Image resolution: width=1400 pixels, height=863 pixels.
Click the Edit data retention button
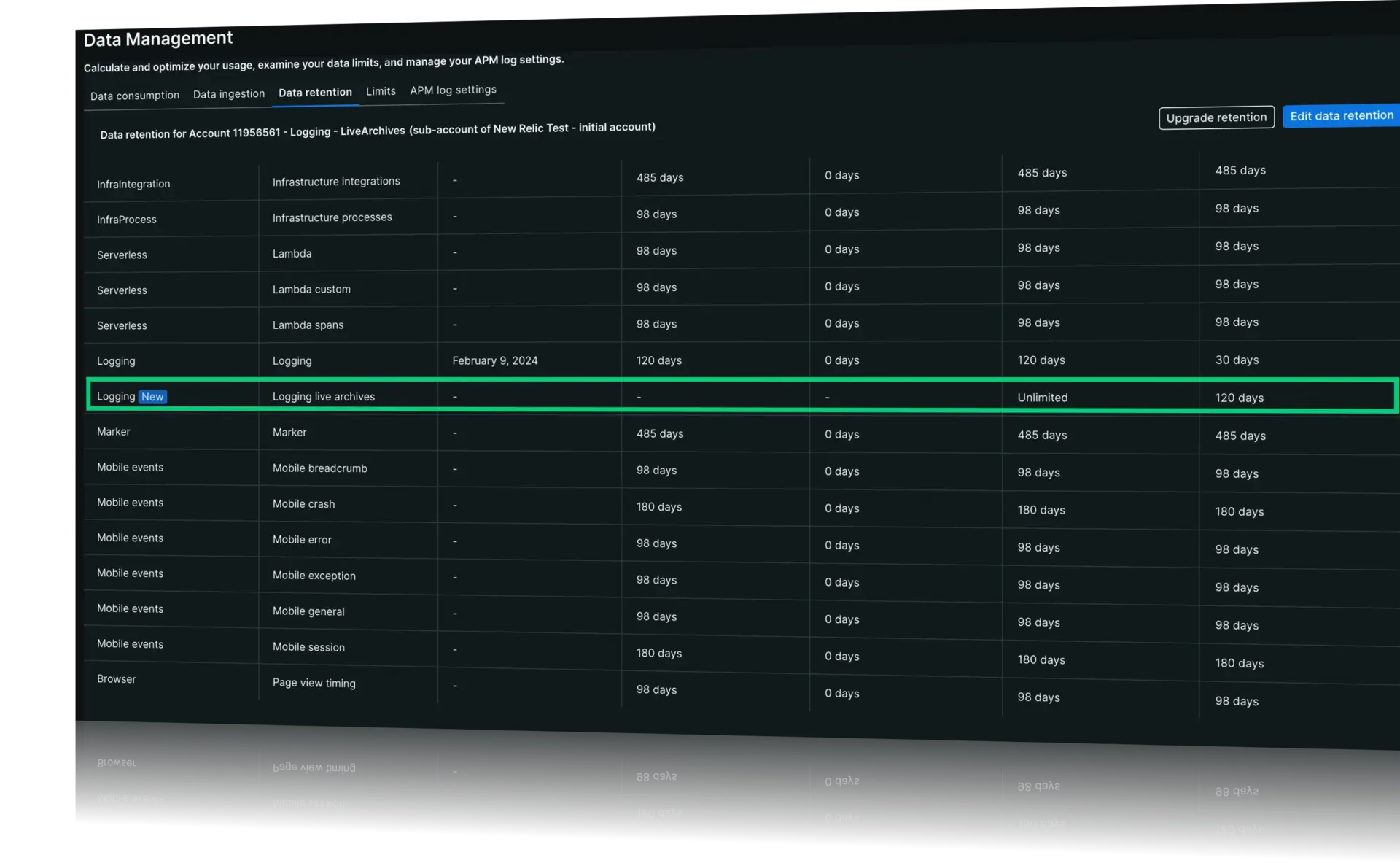point(1341,115)
